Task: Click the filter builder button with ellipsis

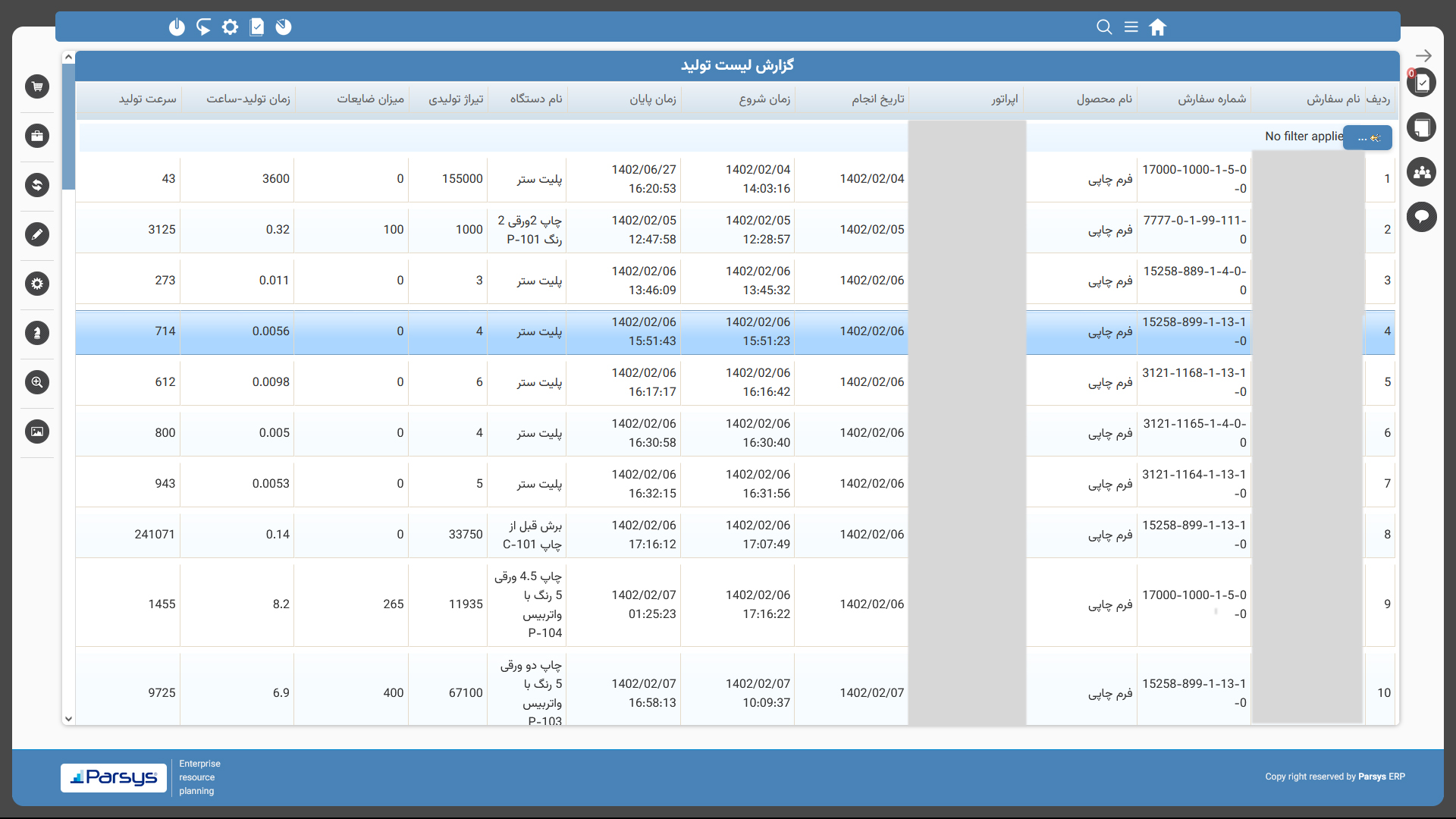Action: click(x=1367, y=137)
